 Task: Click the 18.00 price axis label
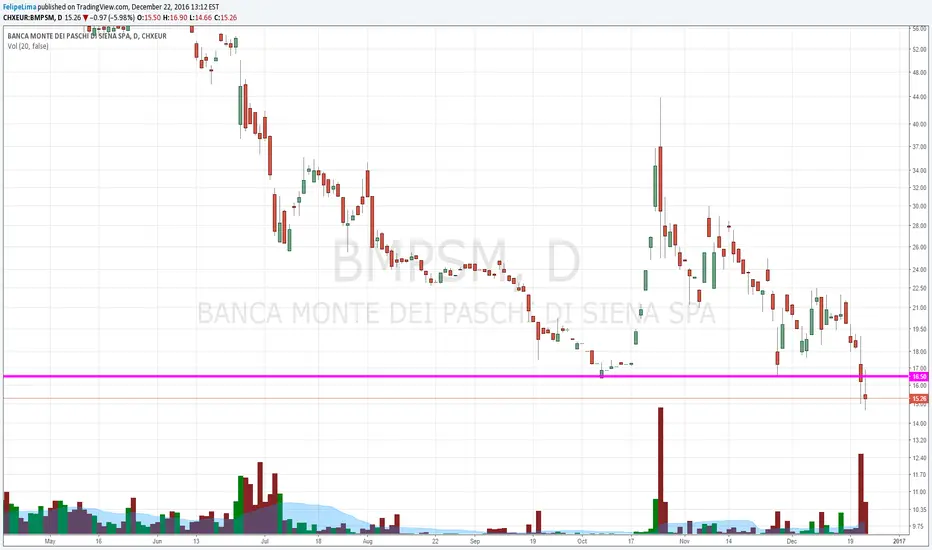(x=919, y=352)
